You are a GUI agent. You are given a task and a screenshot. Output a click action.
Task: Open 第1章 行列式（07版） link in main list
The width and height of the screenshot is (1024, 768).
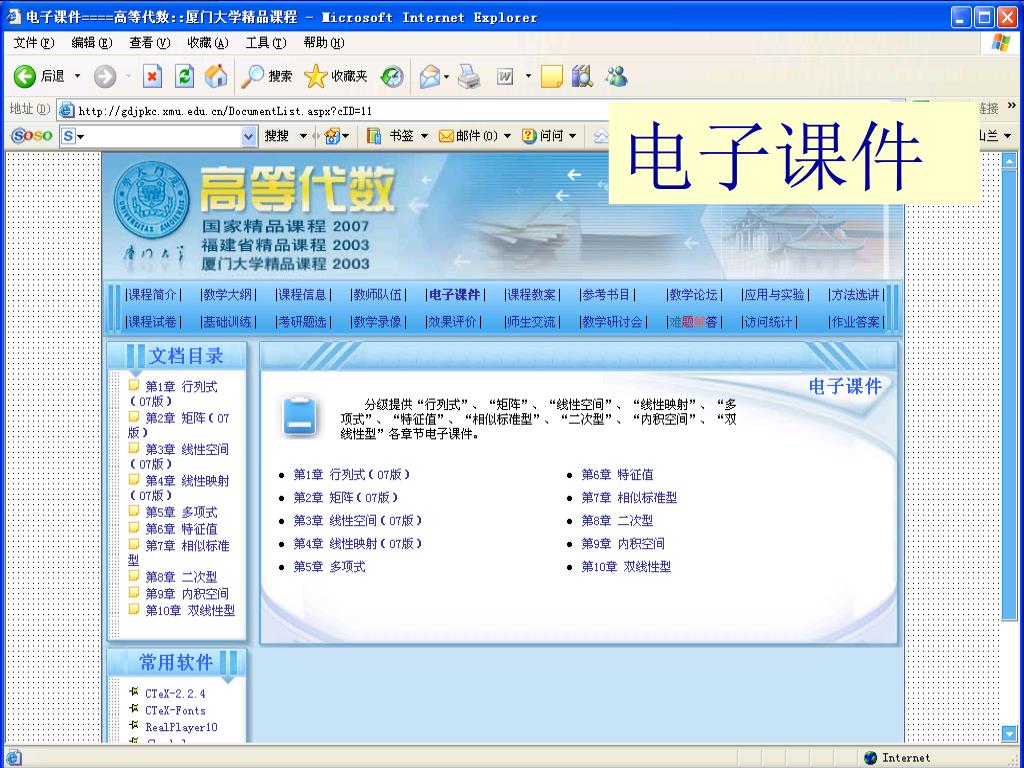click(352, 475)
